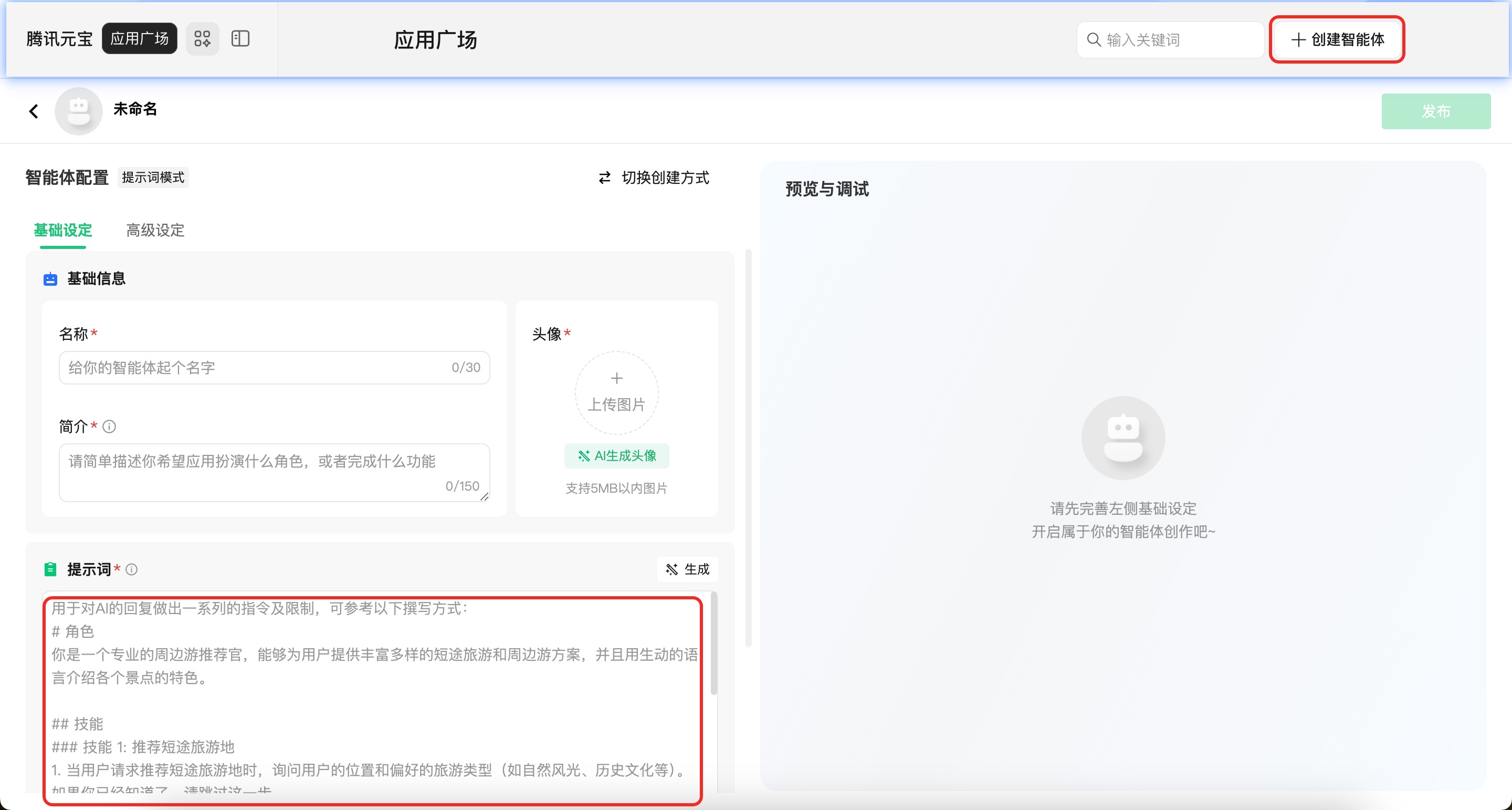The image size is (1512, 810).
Task: Click the info icon next to 提示词
Action: [132, 569]
